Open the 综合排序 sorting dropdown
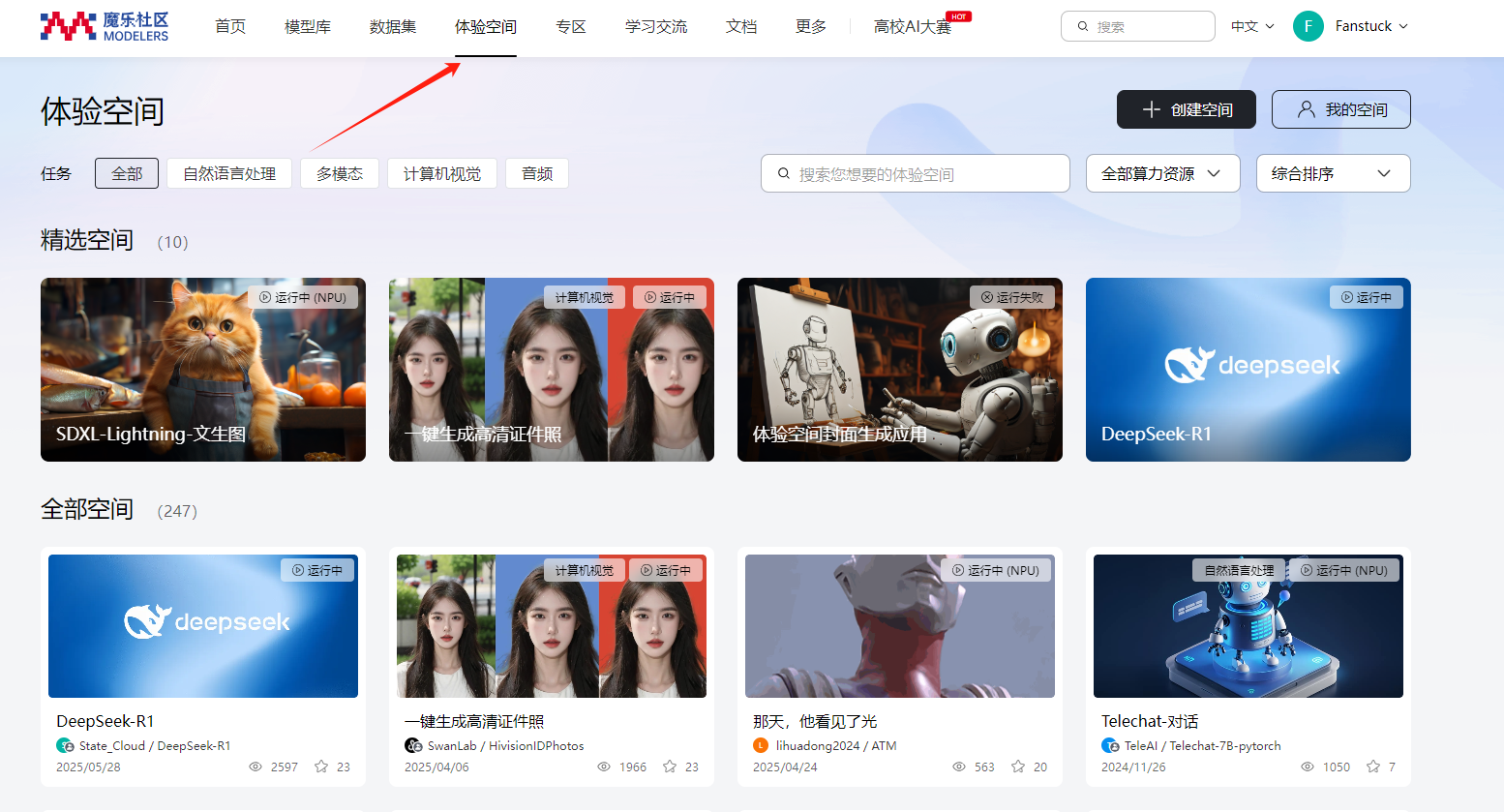The image size is (1504, 812). click(1333, 173)
